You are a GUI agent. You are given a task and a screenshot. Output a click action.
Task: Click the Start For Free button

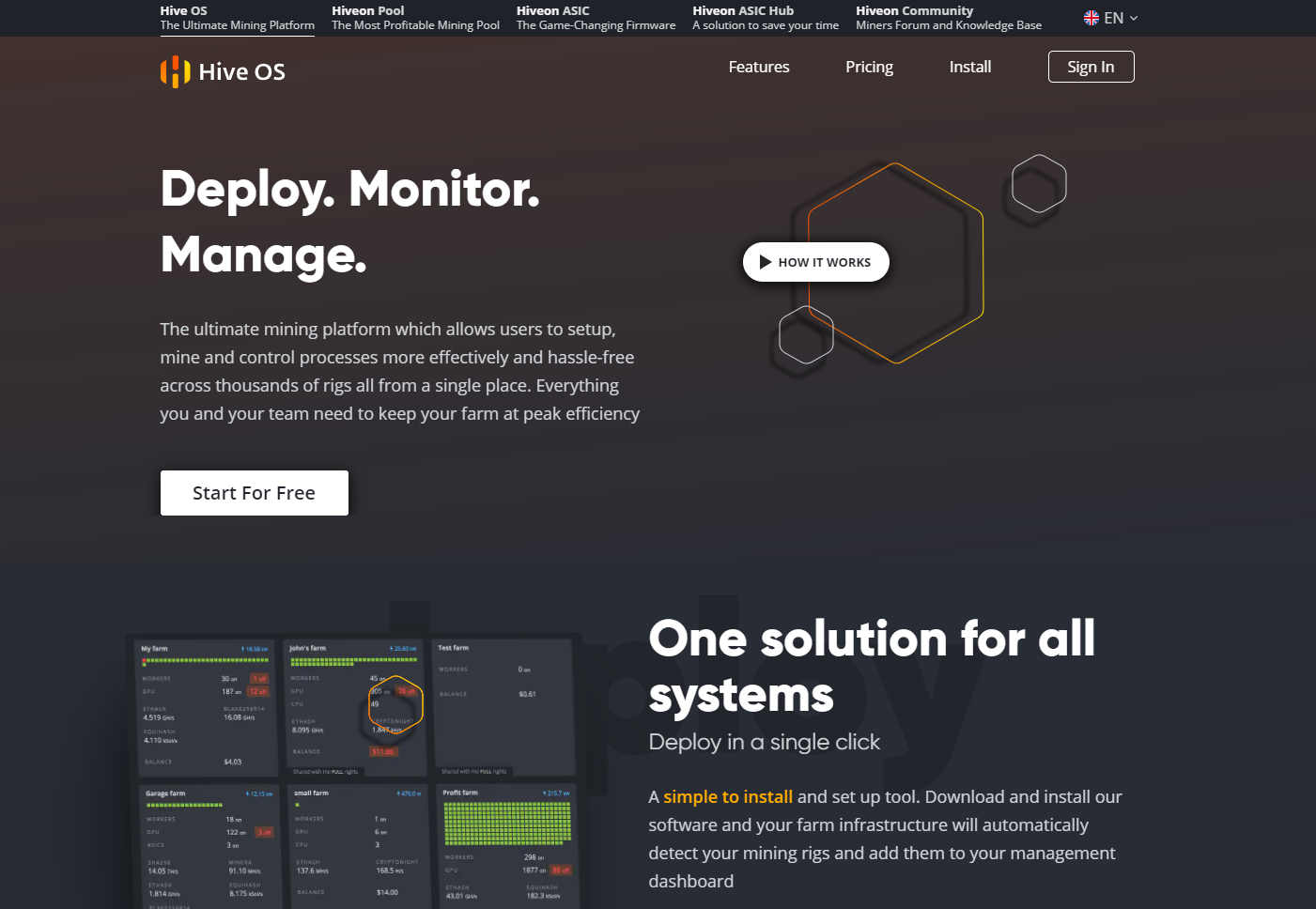(254, 493)
